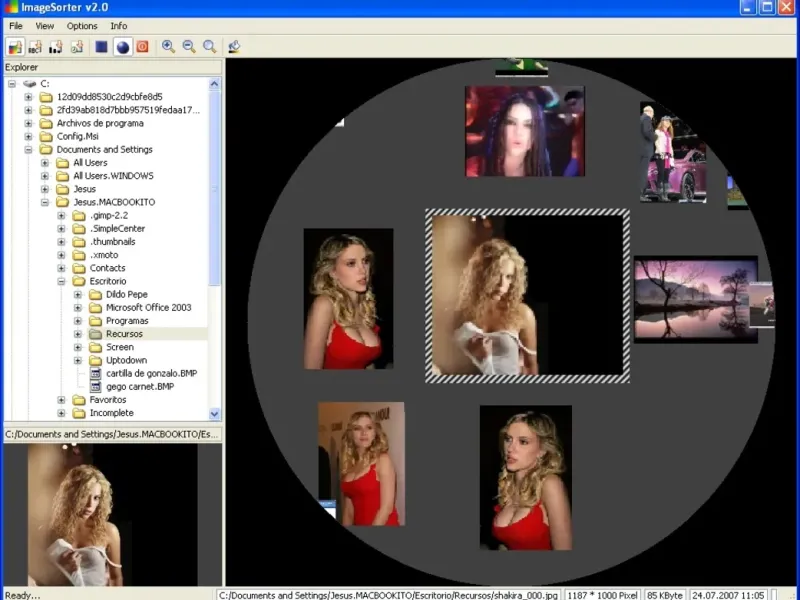The width and height of the screenshot is (800, 600).
Task: Zoom in using the plus magnifier
Action: [x=168, y=46]
